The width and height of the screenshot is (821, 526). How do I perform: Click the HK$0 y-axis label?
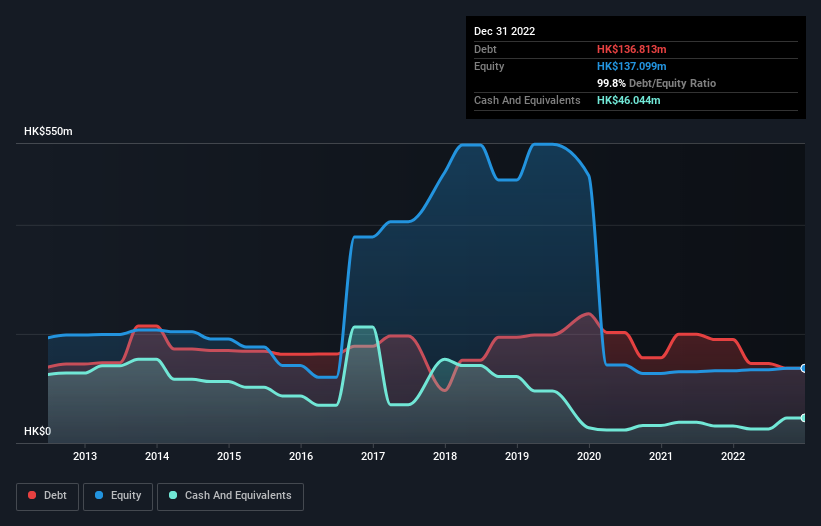[x=38, y=431]
